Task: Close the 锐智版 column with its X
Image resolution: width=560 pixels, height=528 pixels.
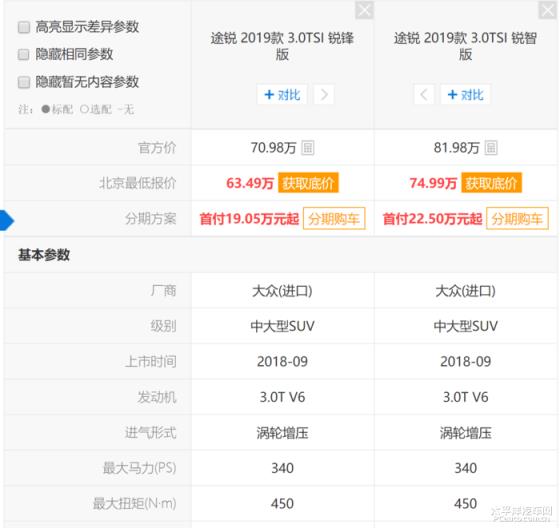Action: [x=548, y=10]
